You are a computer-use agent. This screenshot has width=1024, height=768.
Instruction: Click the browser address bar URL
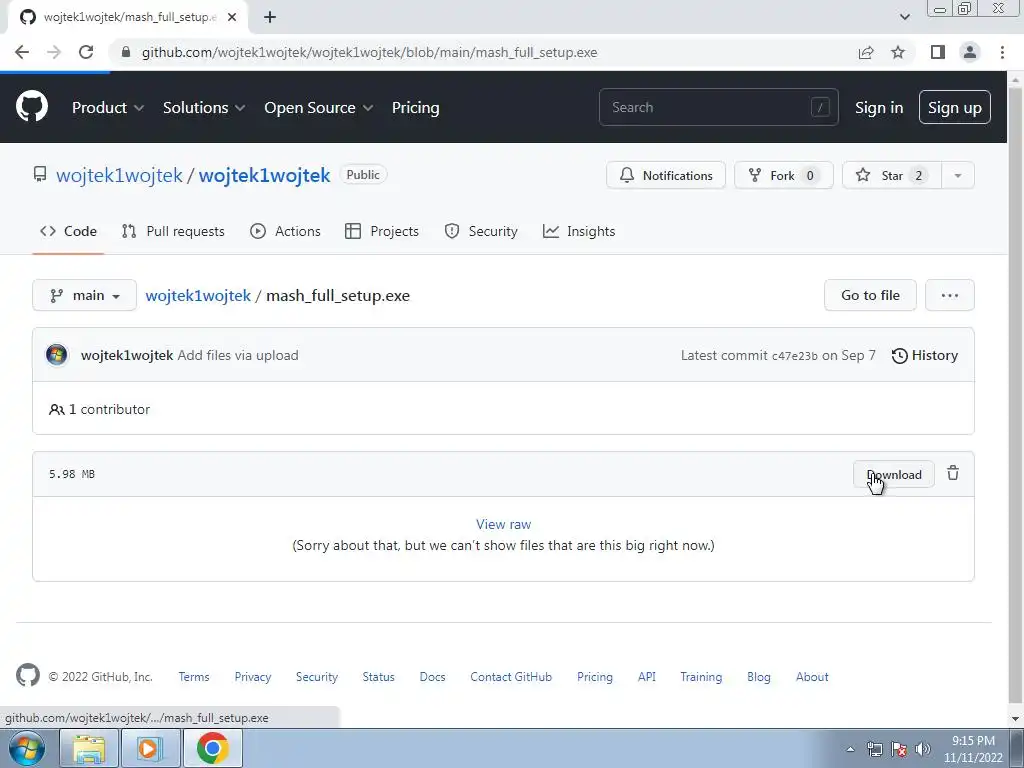click(x=370, y=52)
